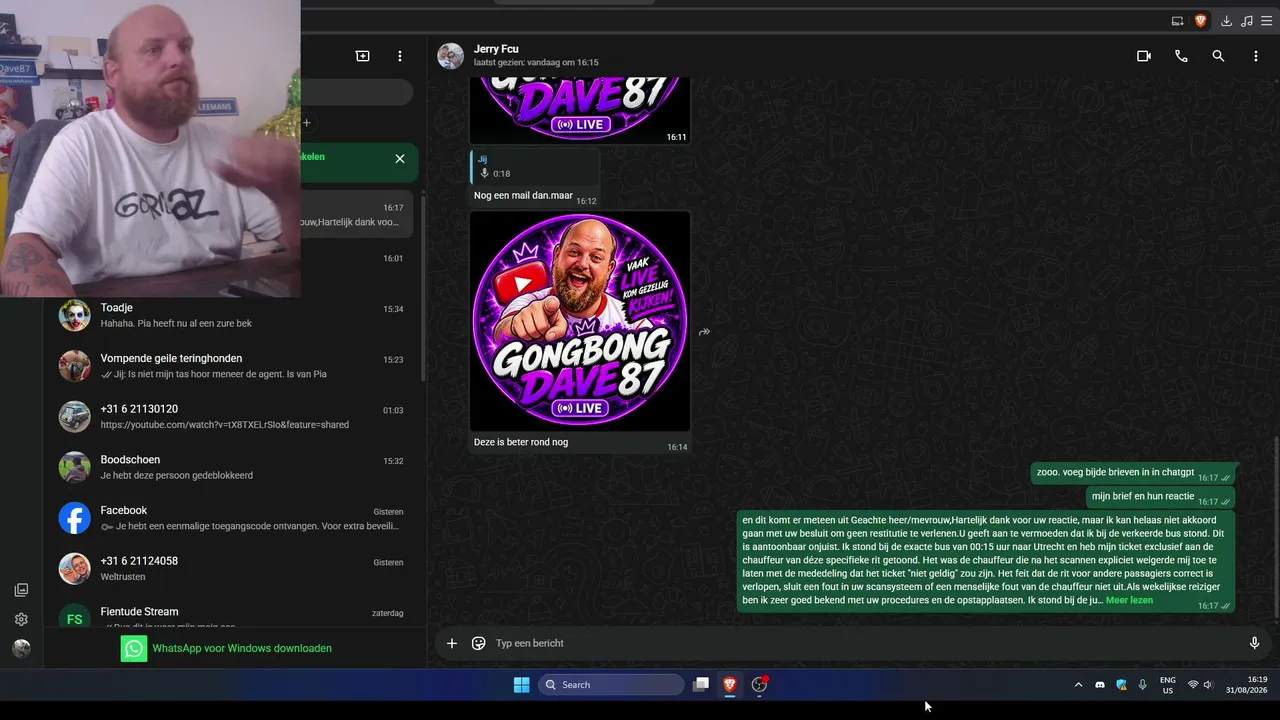
Task: Search within the Jerry Fcu conversation
Action: click(1218, 56)
